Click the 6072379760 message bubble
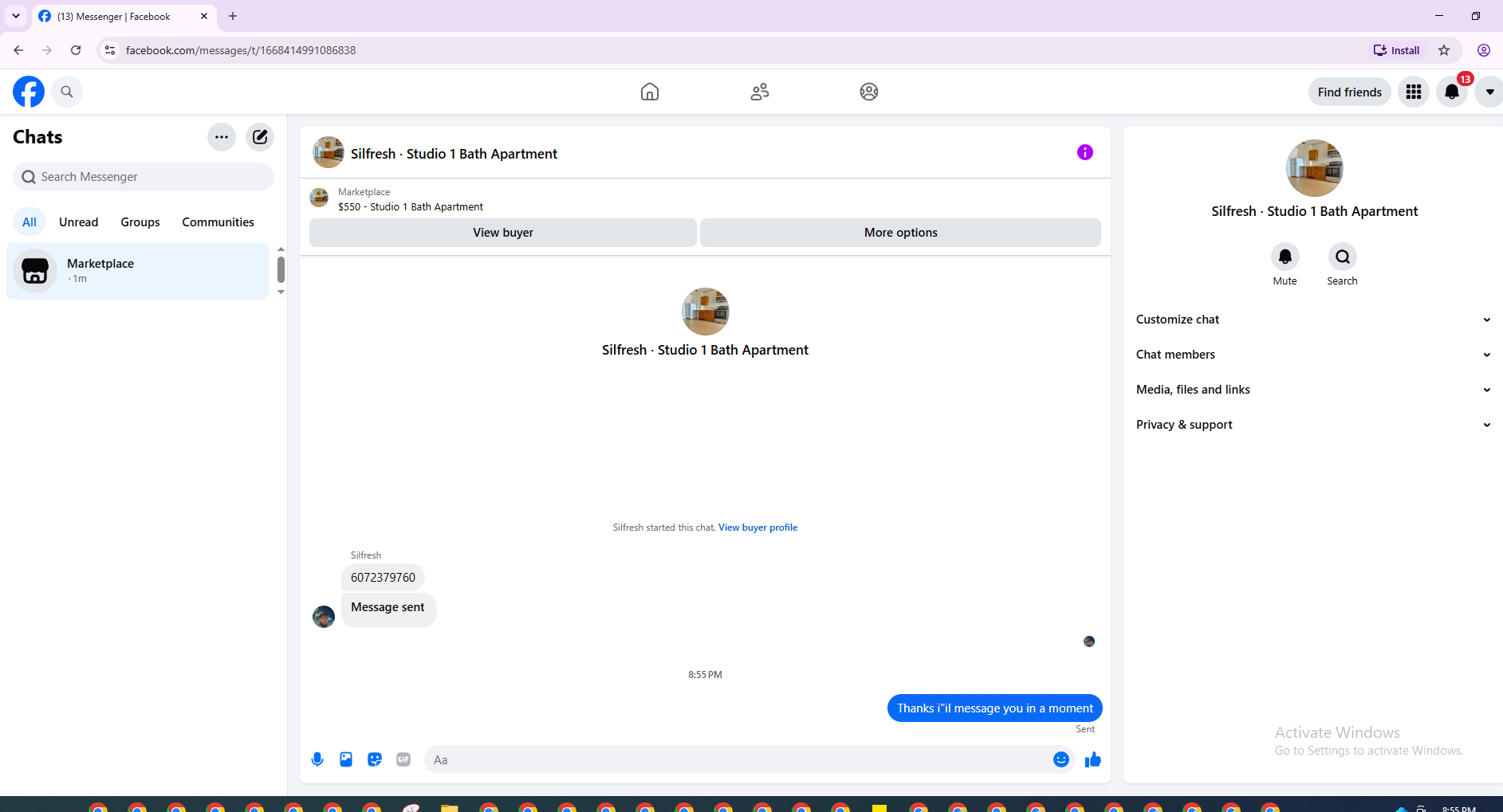The height and width of the screenshot is (812, 1503). click(x=383, y=578)
